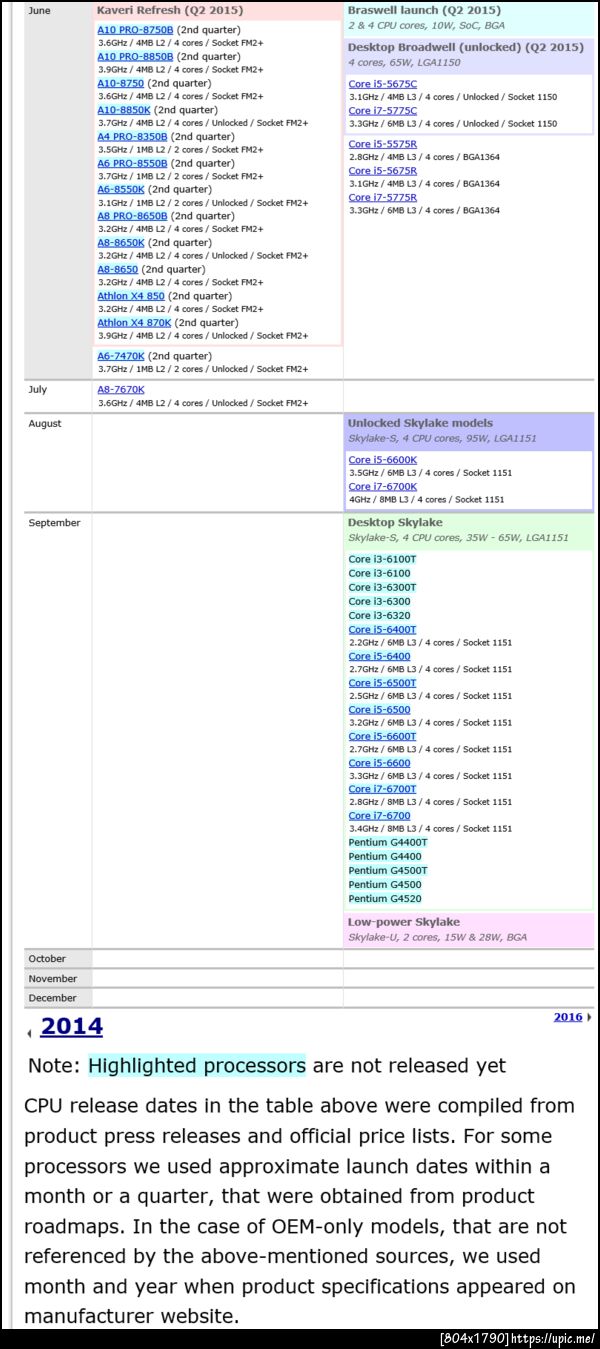Click the November month cell
Image resolution: width=600 pixels, height=1349 pixels.
pyautogui.click(x=58, y=979)
